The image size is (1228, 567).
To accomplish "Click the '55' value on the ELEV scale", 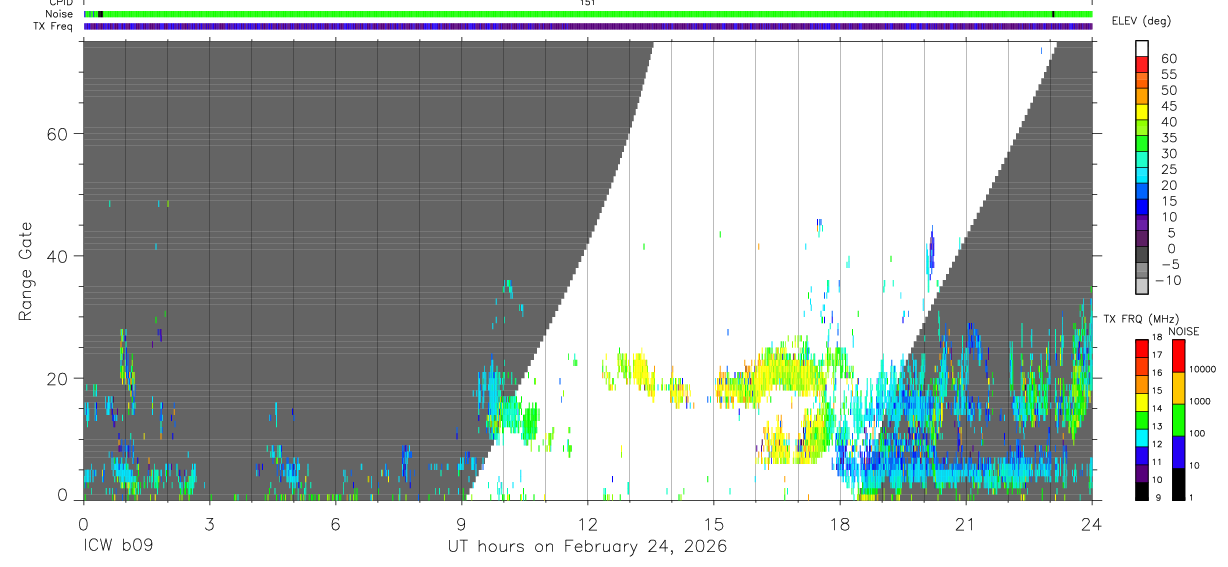I will tap(1168, 74).
